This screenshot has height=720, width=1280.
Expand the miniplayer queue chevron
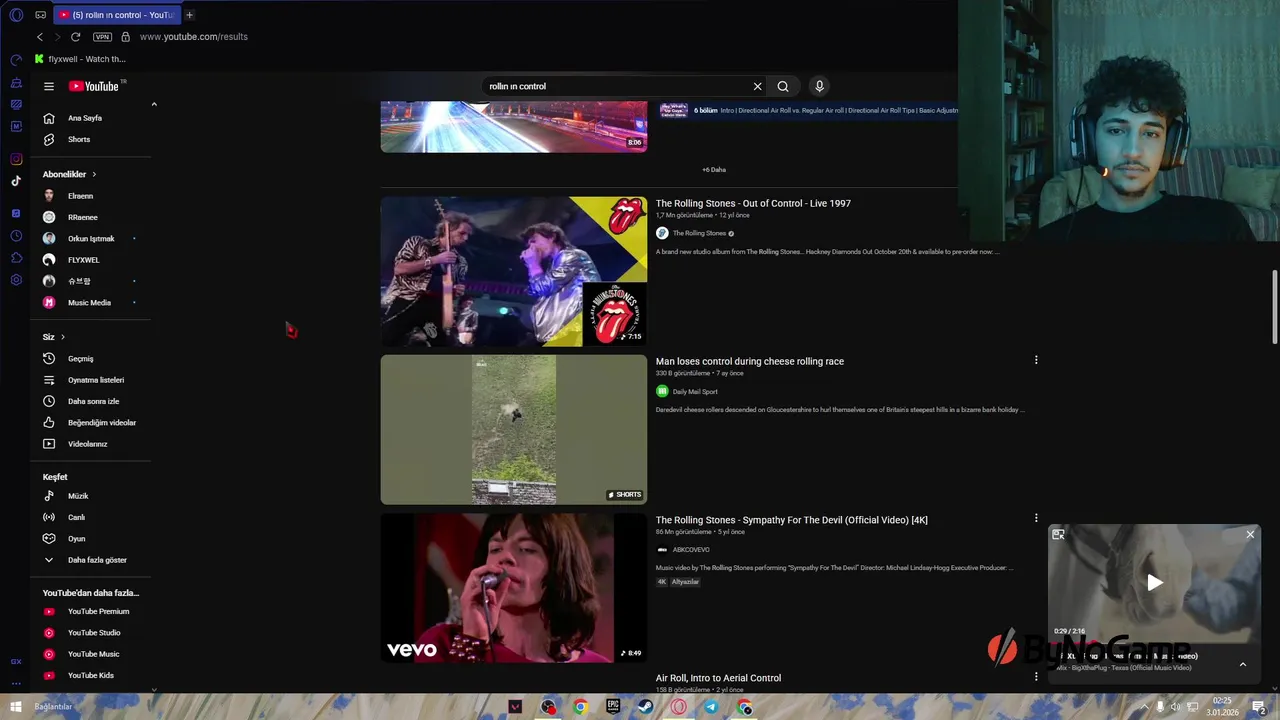tap(1243, 664)
